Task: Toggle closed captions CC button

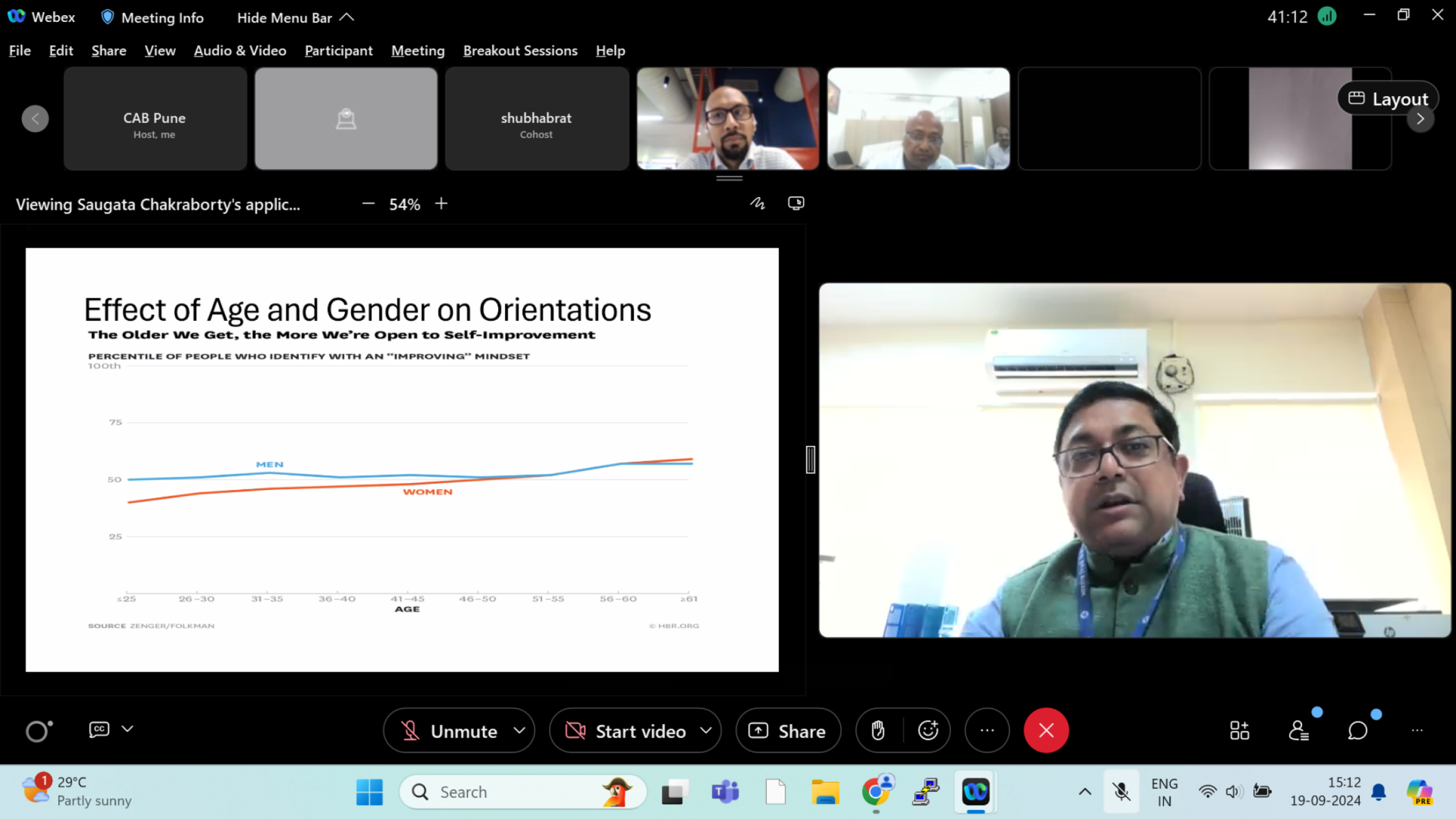Action: coord(99,729)
